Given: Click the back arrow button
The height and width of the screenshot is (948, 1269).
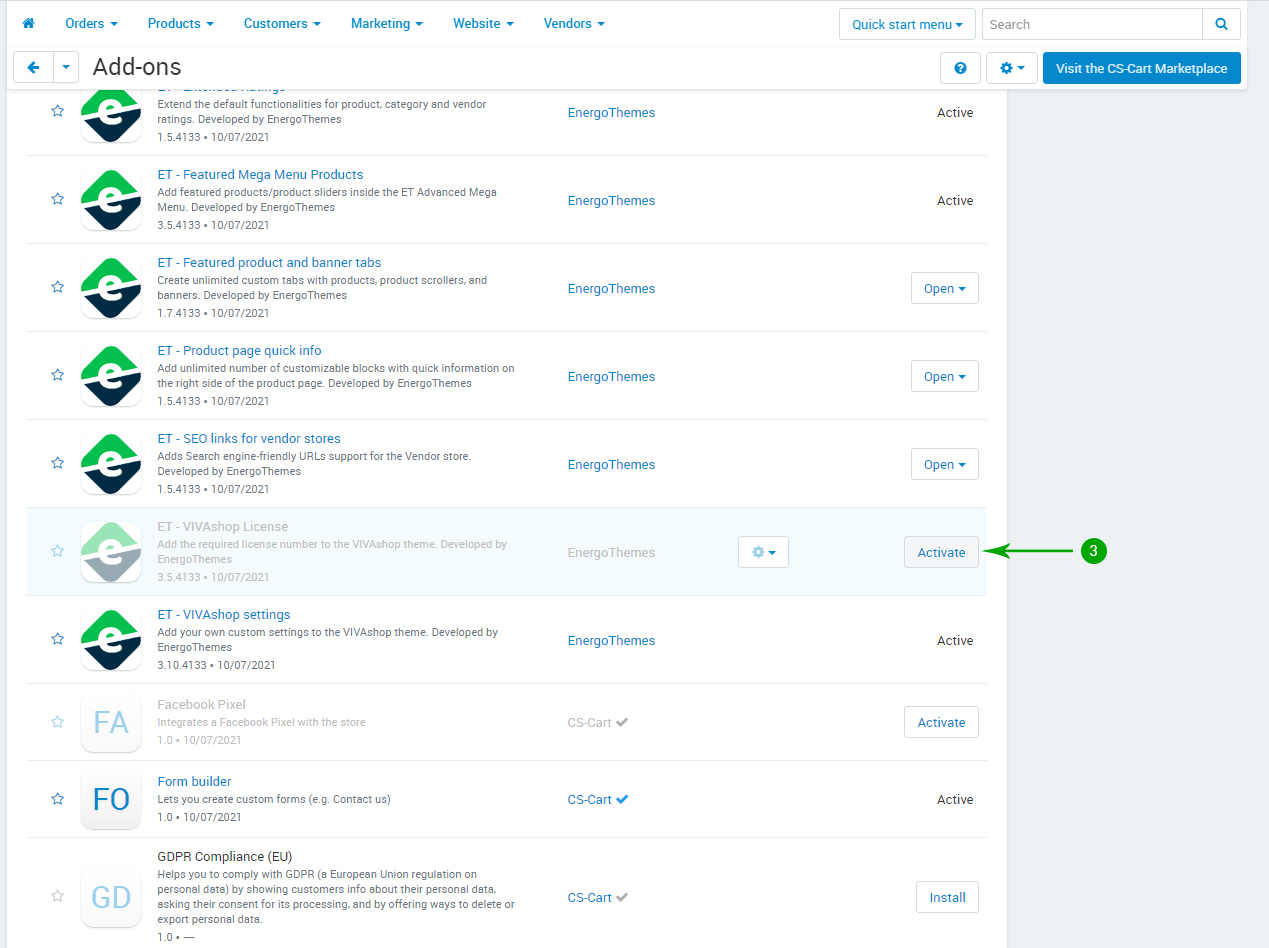Looking at the screenshot, I should (x=33, y=68).
